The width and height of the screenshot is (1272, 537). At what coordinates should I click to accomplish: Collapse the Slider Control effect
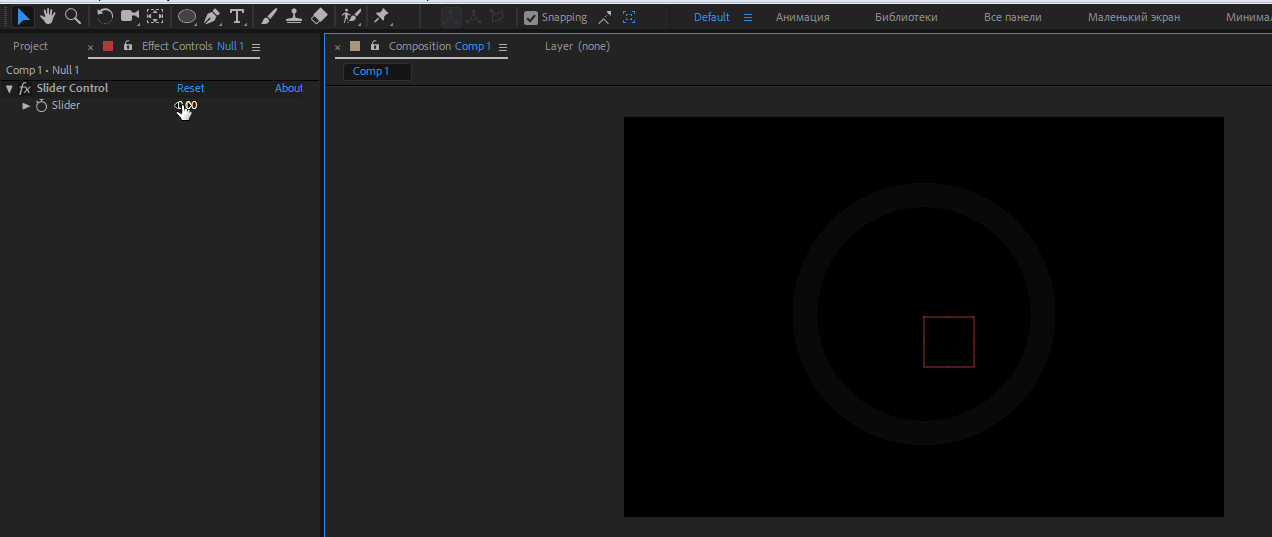[9, 89]
